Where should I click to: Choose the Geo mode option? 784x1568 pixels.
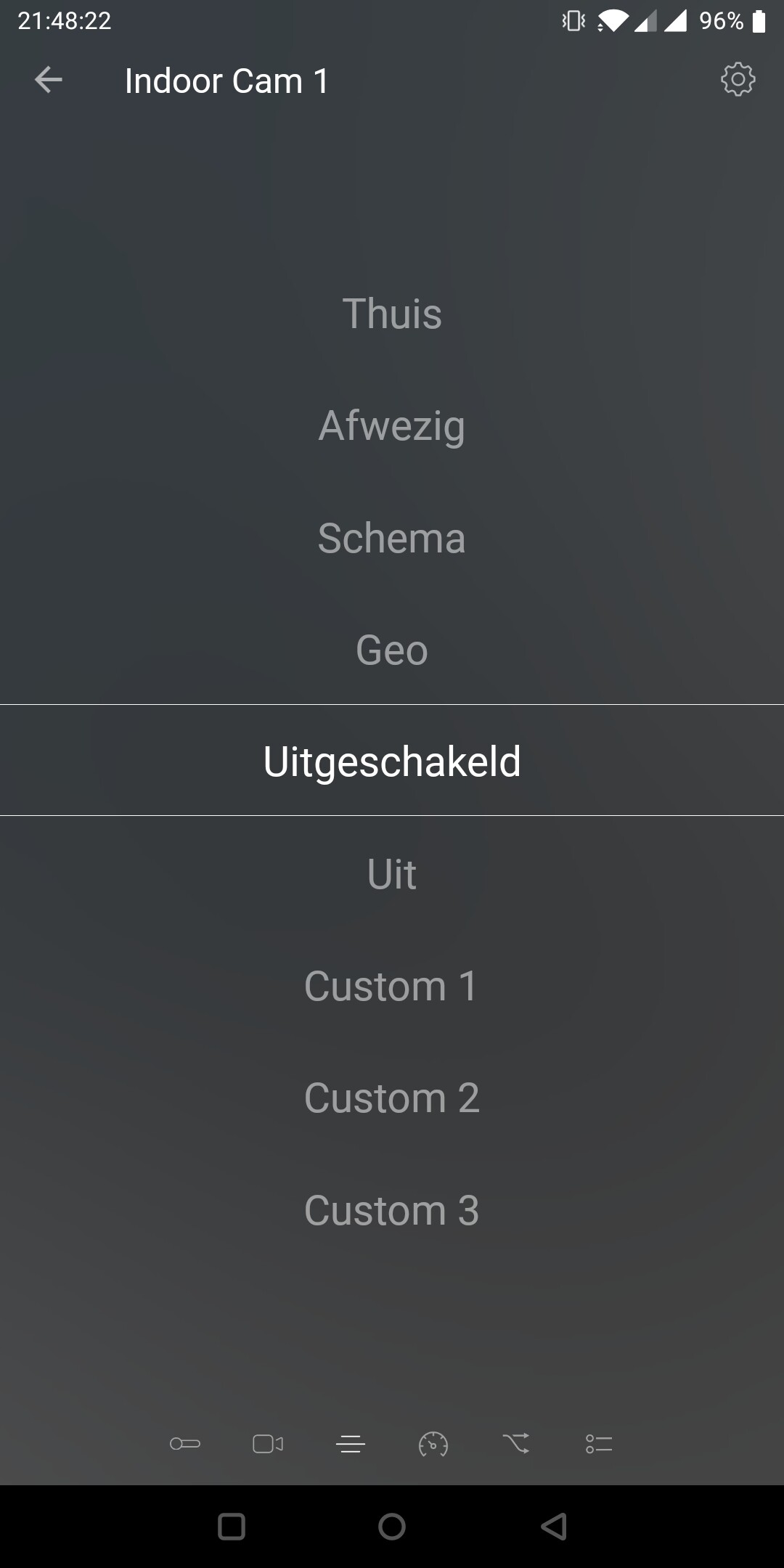click(392, 650)
